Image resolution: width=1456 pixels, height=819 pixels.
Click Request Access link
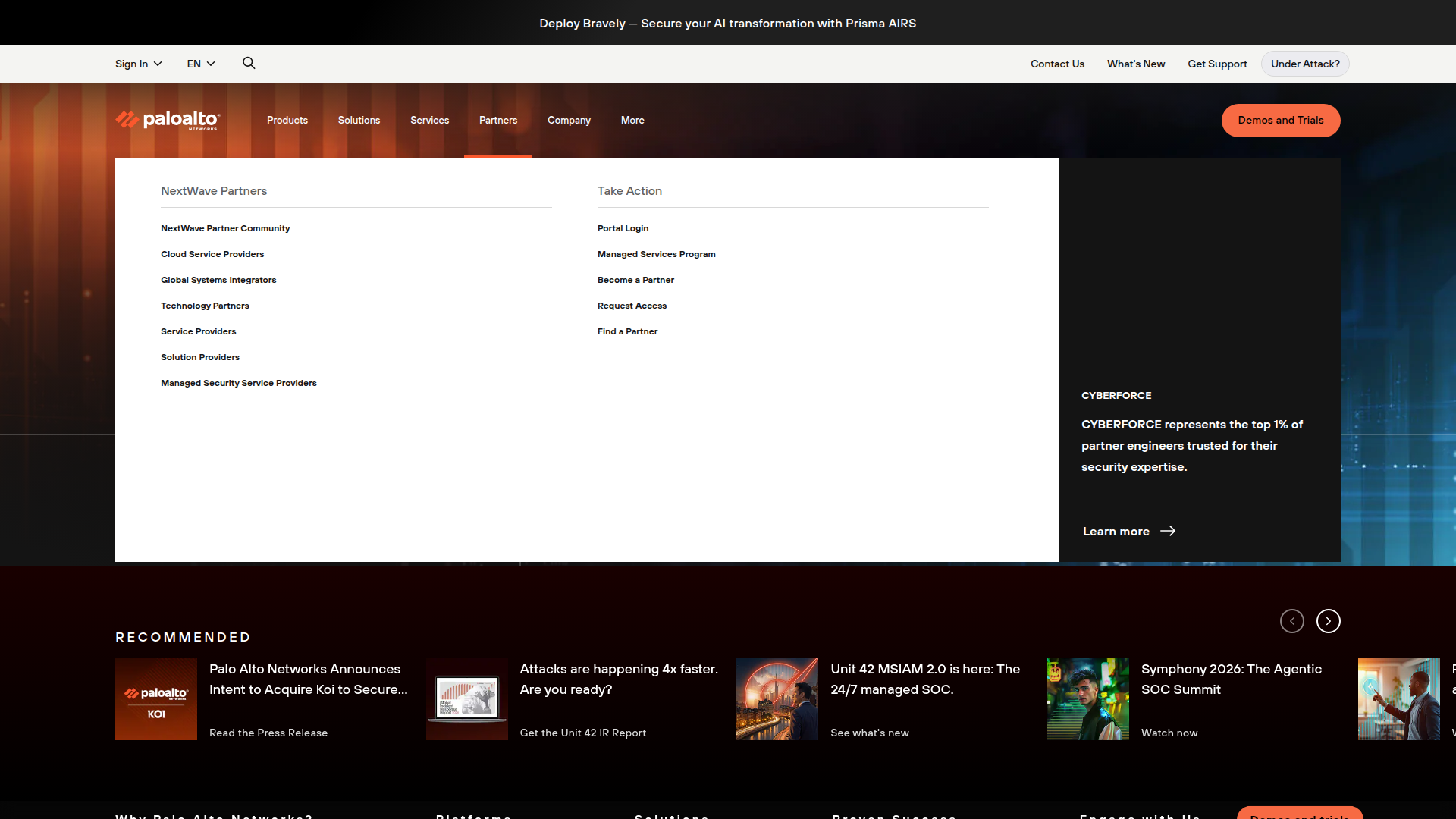point(632,306)
